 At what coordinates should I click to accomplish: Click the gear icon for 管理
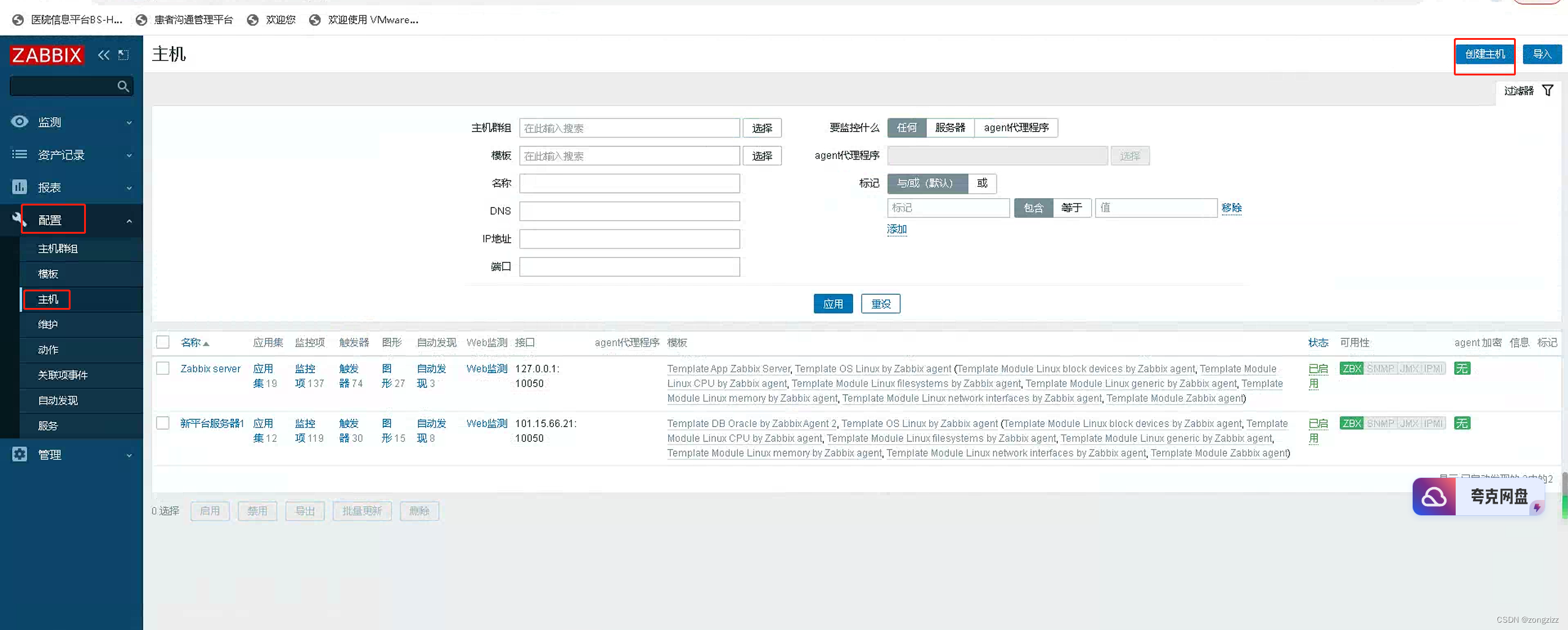click(x=20, y=454)
